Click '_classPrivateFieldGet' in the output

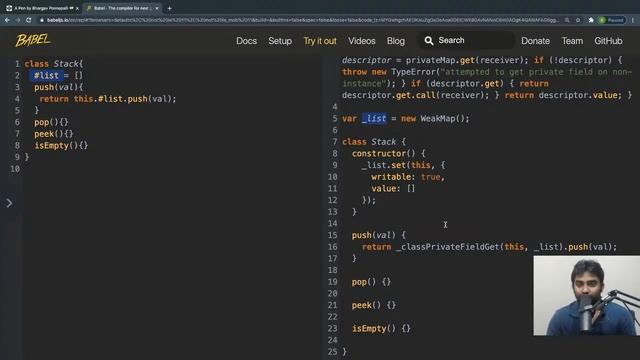[x=447, y=247]
